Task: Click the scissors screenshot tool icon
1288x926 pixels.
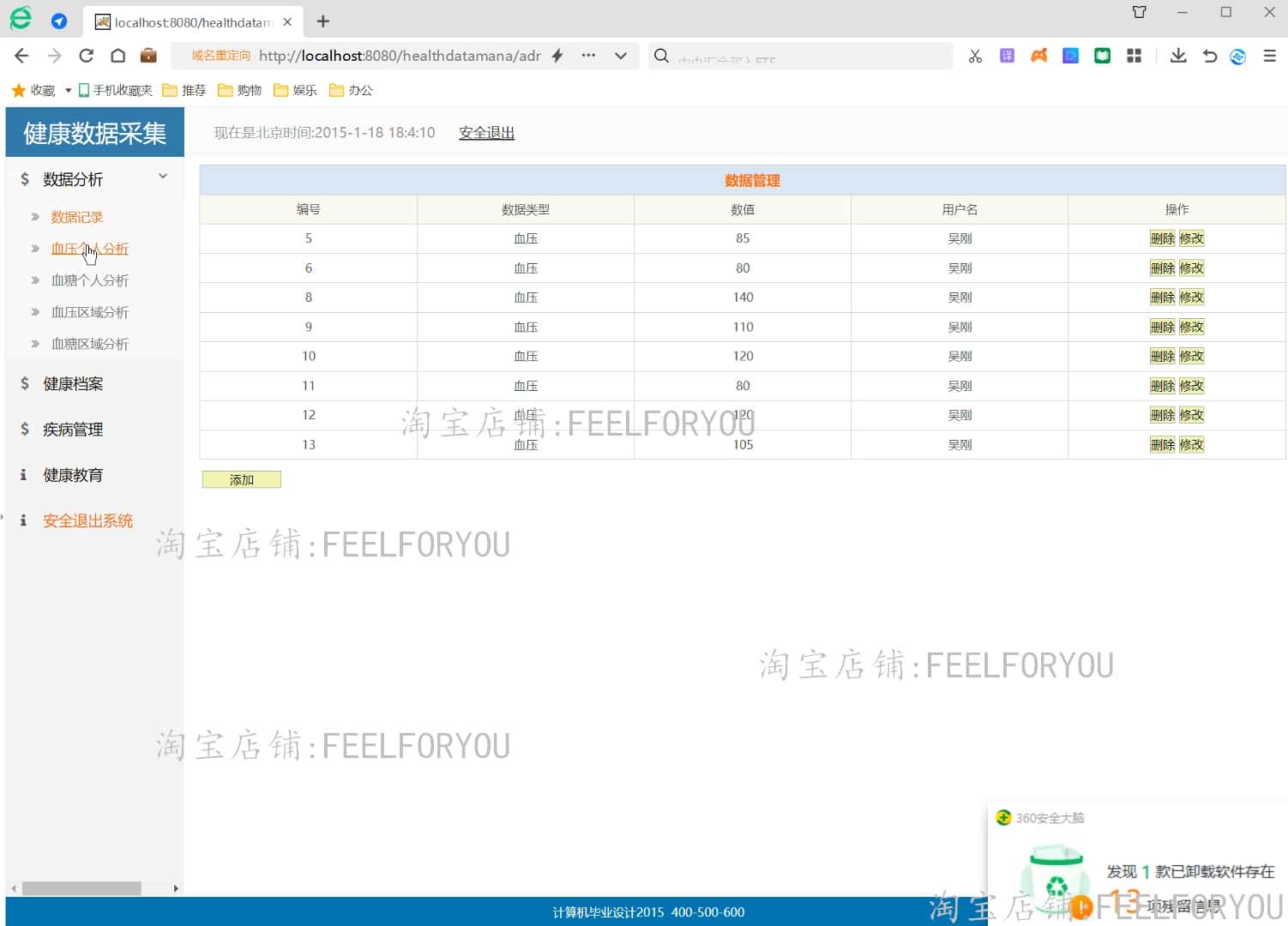Action: [x=975, y=56]
